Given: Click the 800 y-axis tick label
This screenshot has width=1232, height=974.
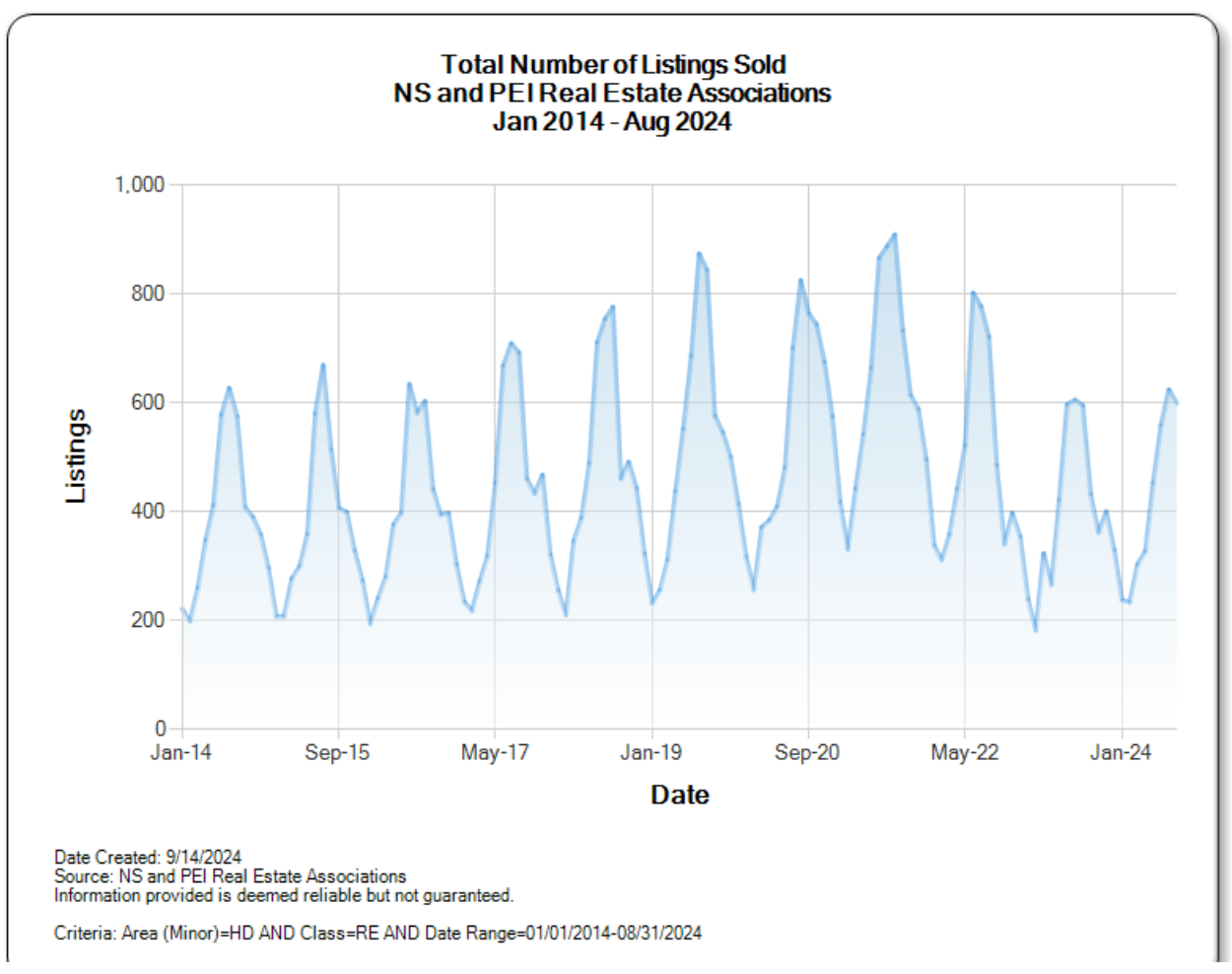Looking at the screenshot, I should pos(148,294).
